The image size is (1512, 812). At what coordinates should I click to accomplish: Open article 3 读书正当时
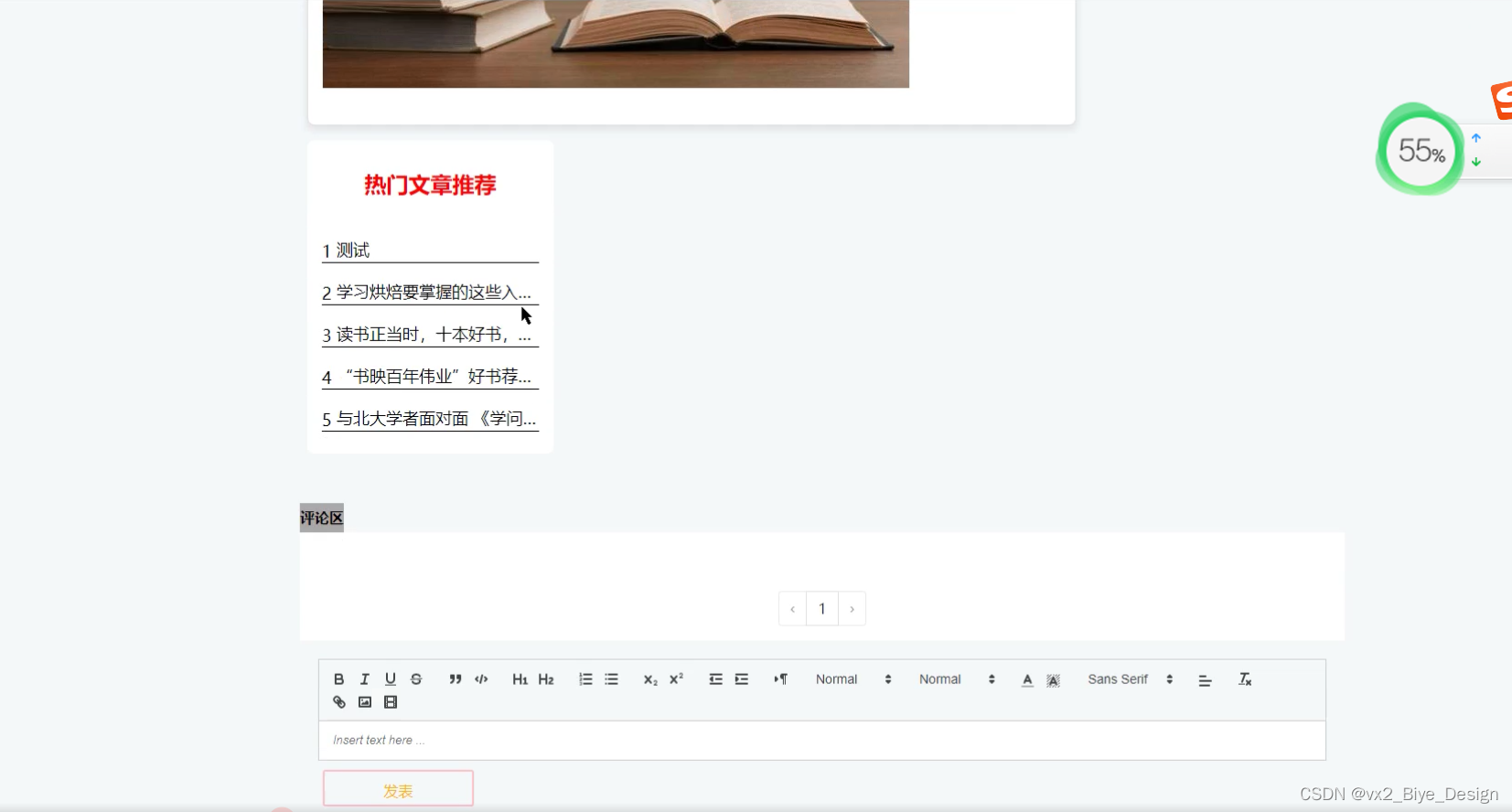point(430,335)
